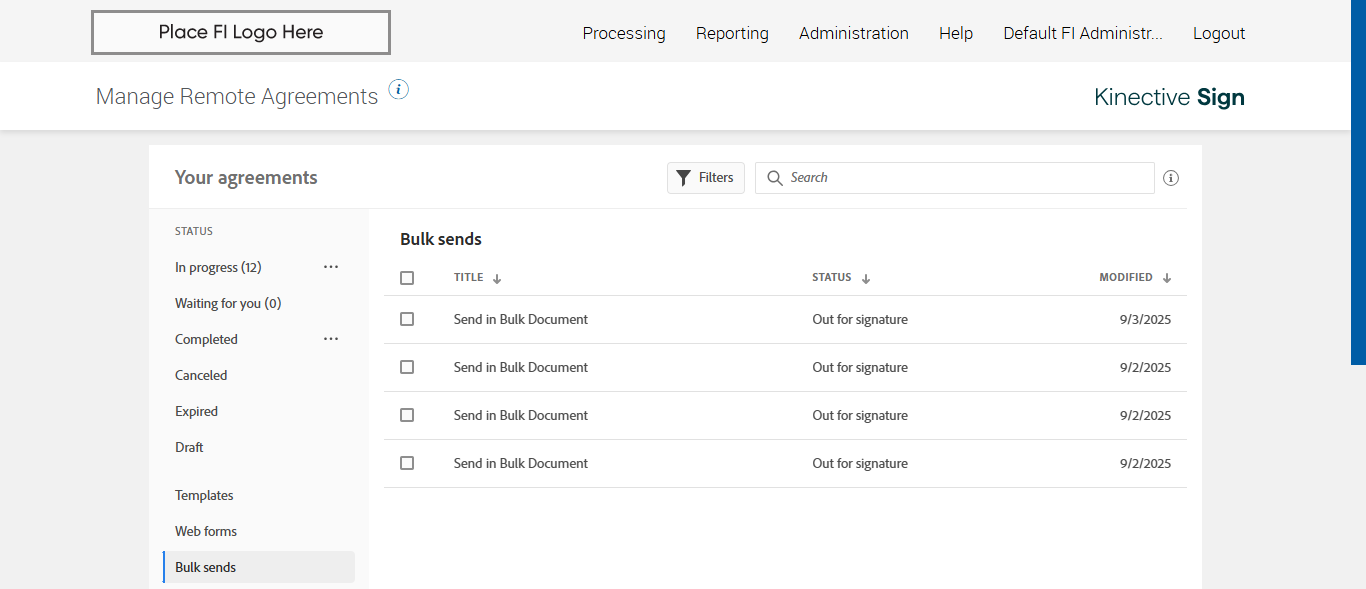1366x589 pixels.
Task: Open the Processing menu
Action: 624,33
